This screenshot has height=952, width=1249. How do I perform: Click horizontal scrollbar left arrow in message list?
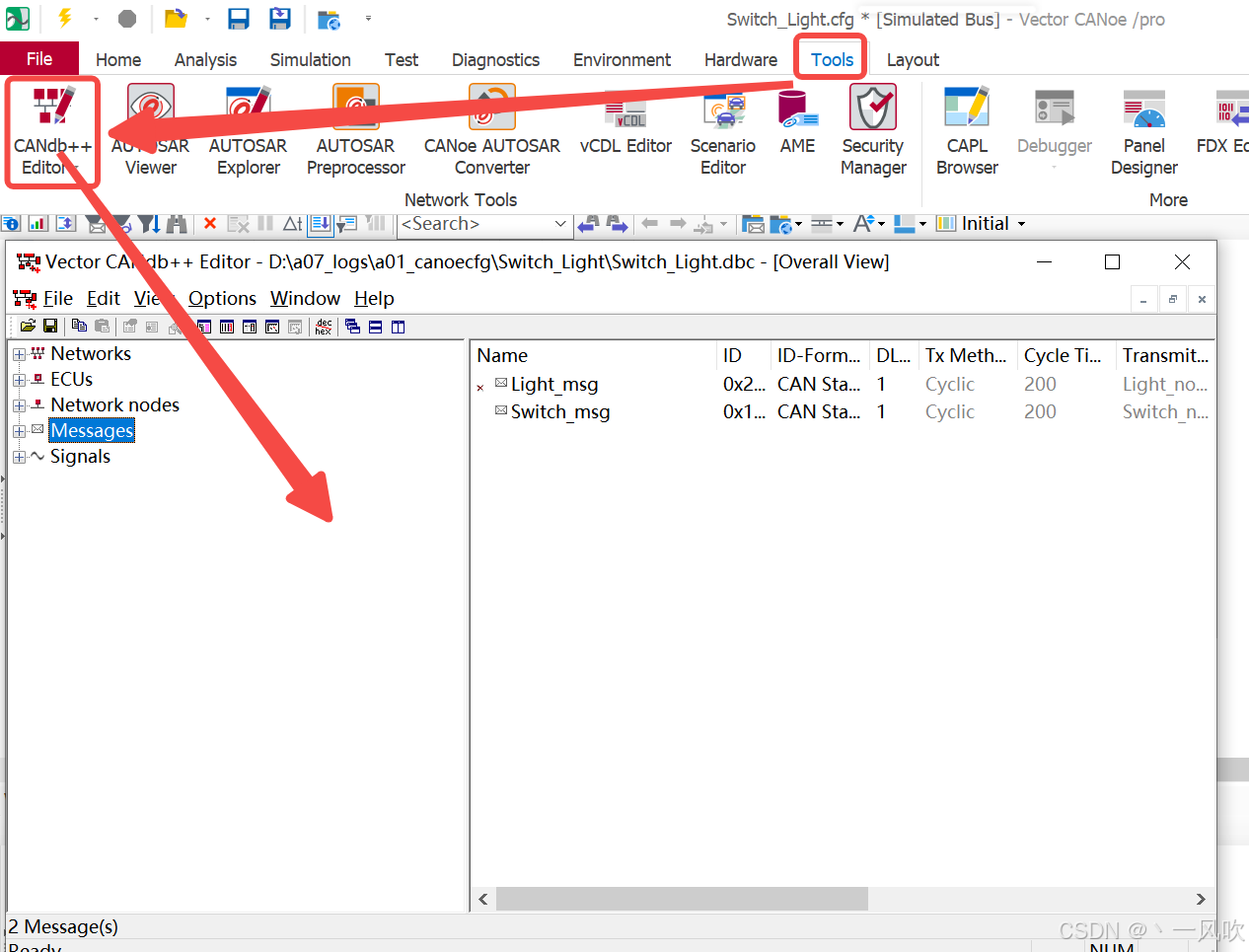[483, 899]
